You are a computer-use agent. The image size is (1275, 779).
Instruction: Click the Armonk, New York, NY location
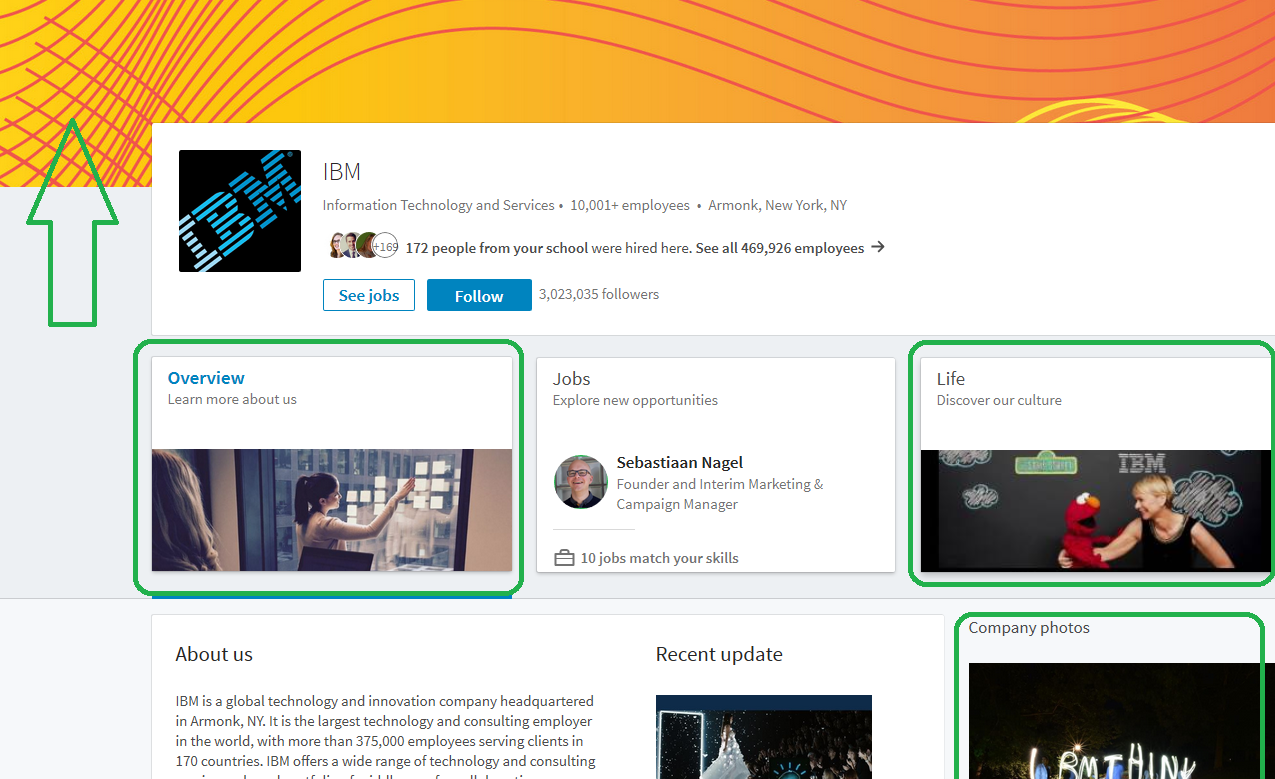(x=778, y=205)
